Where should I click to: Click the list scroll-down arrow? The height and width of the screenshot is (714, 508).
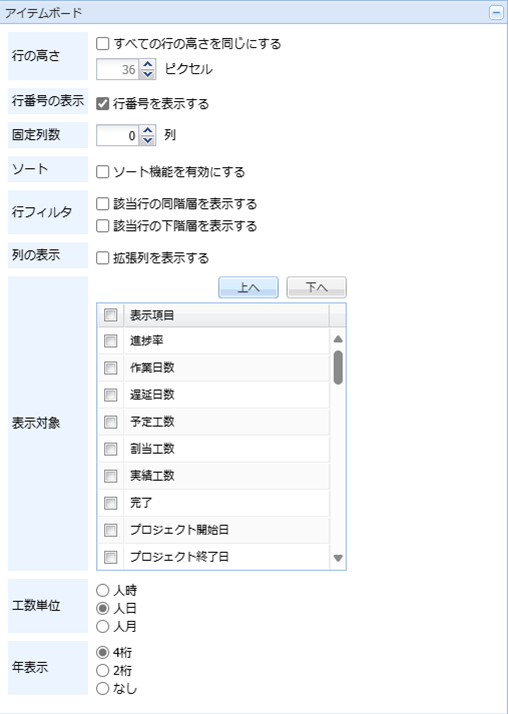point(338,558)
